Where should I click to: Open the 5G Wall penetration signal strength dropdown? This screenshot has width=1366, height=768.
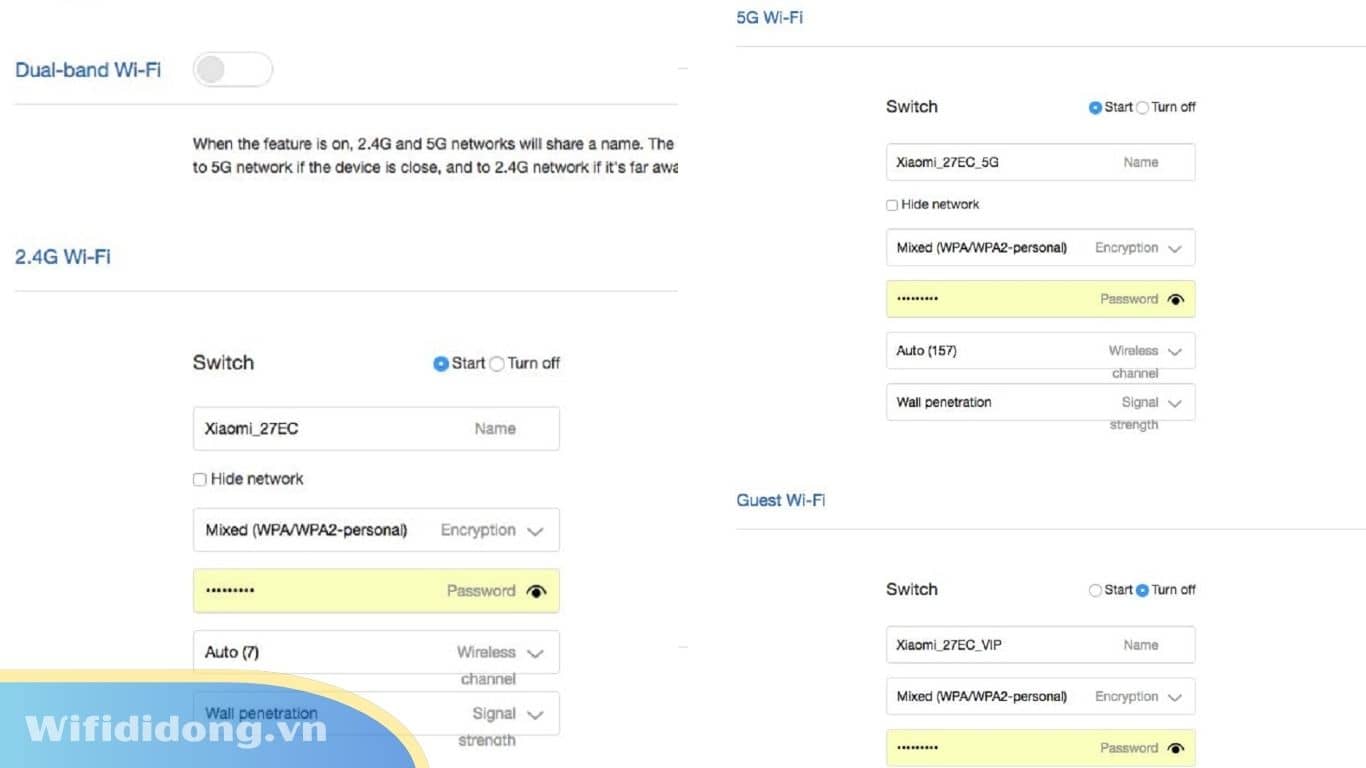1175,403
